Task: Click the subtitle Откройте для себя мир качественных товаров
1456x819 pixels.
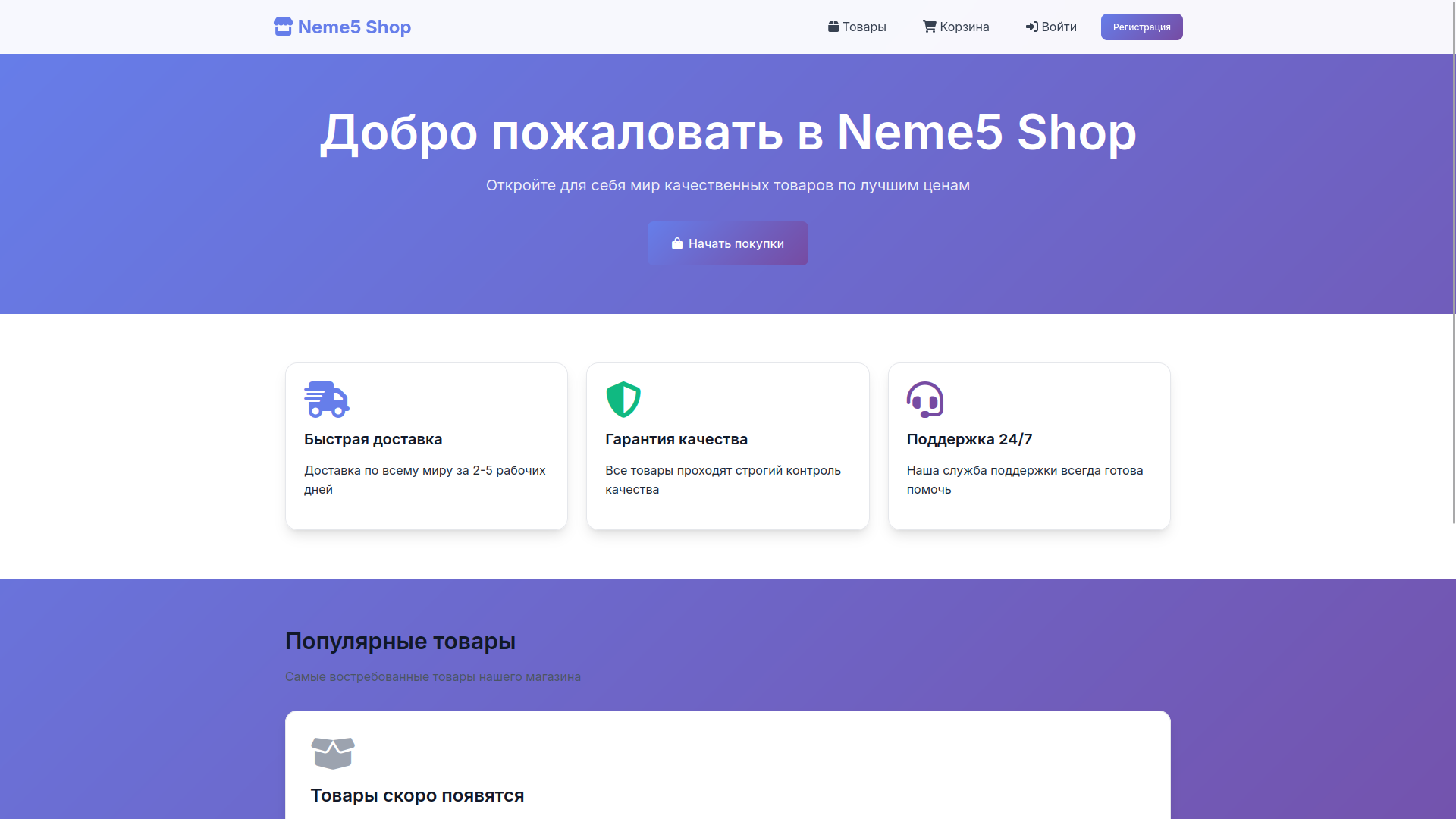Action: pyautogui.click(x=728, y=185)
